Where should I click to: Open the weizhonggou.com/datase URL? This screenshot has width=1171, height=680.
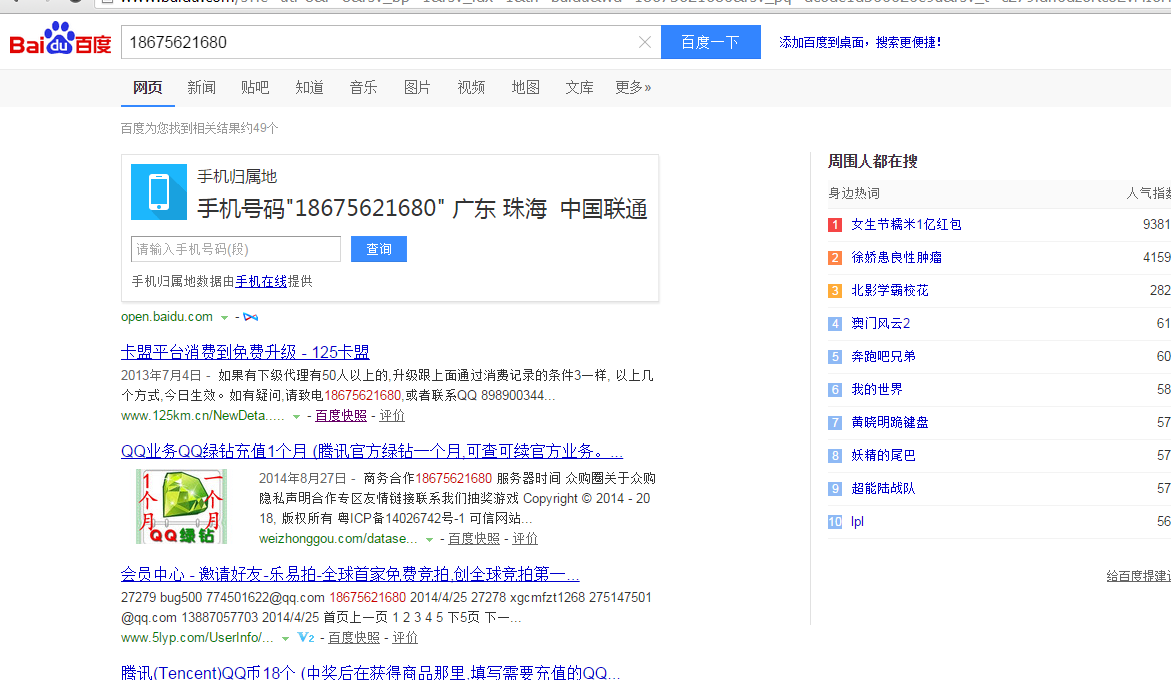pyautogui.click(x=338, y=539)
